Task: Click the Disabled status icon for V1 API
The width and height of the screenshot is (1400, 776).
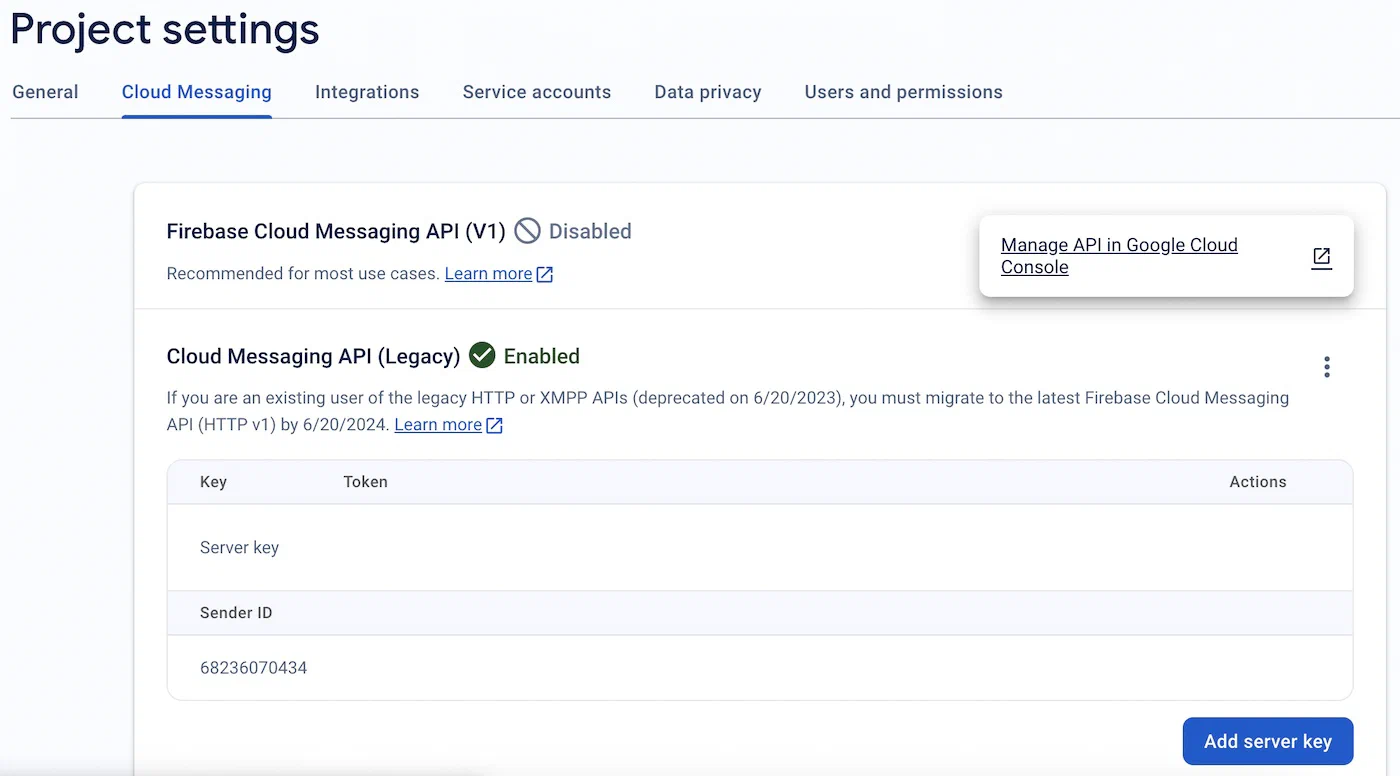Action: (x=527, y=231)
